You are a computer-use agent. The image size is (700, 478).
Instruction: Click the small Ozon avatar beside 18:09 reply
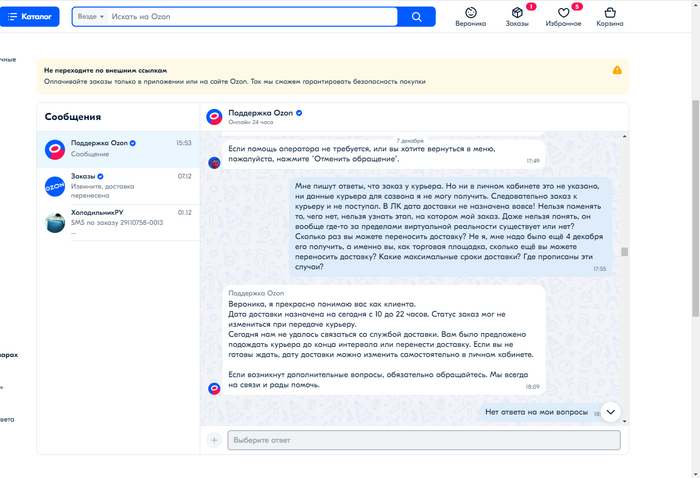[214, 388]
